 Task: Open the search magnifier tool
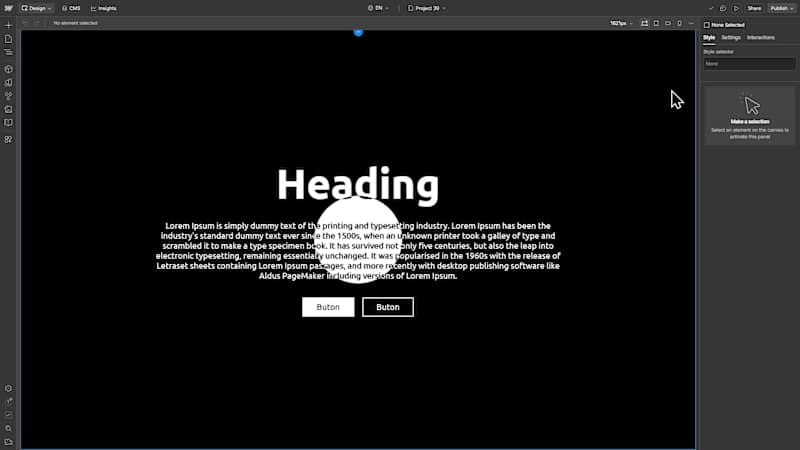click(8, 429)
